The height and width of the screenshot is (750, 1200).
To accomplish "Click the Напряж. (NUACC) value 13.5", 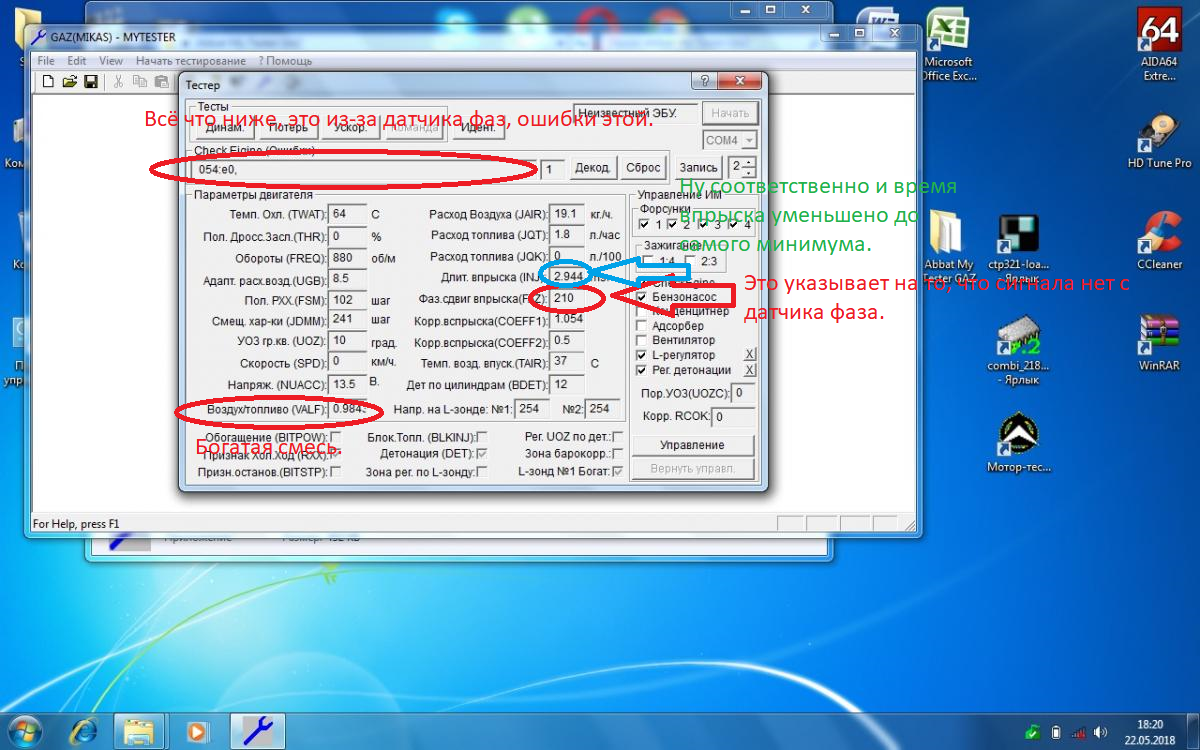I will tap(349, 383).
